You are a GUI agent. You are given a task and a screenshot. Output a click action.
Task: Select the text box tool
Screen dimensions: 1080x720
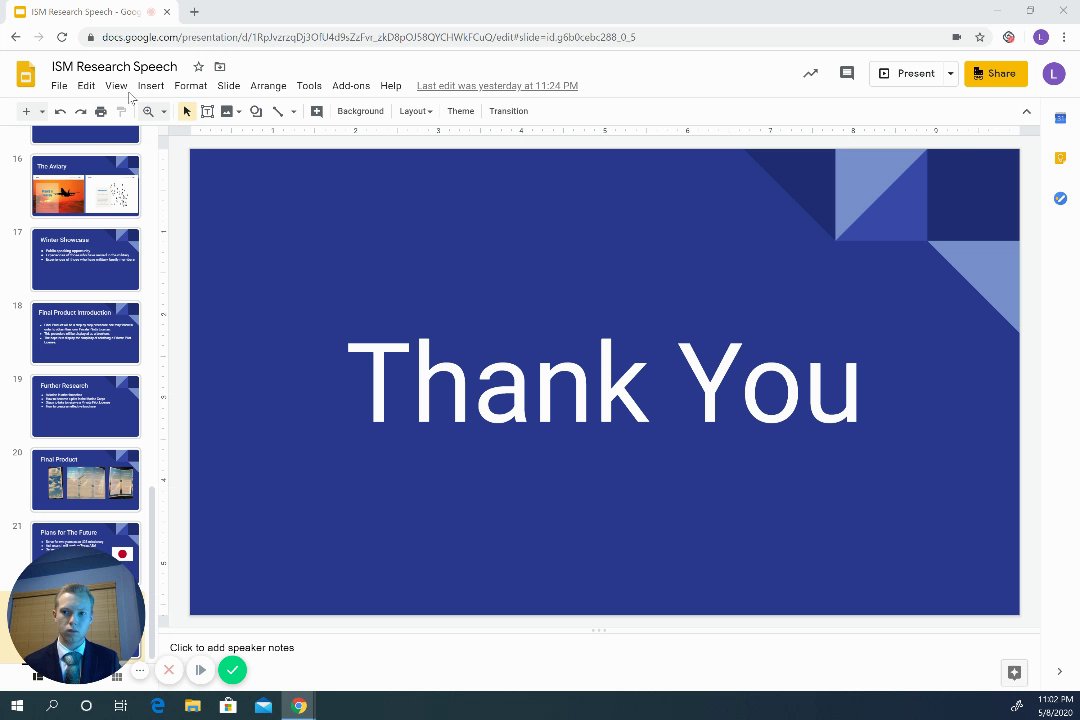[207, 112]
